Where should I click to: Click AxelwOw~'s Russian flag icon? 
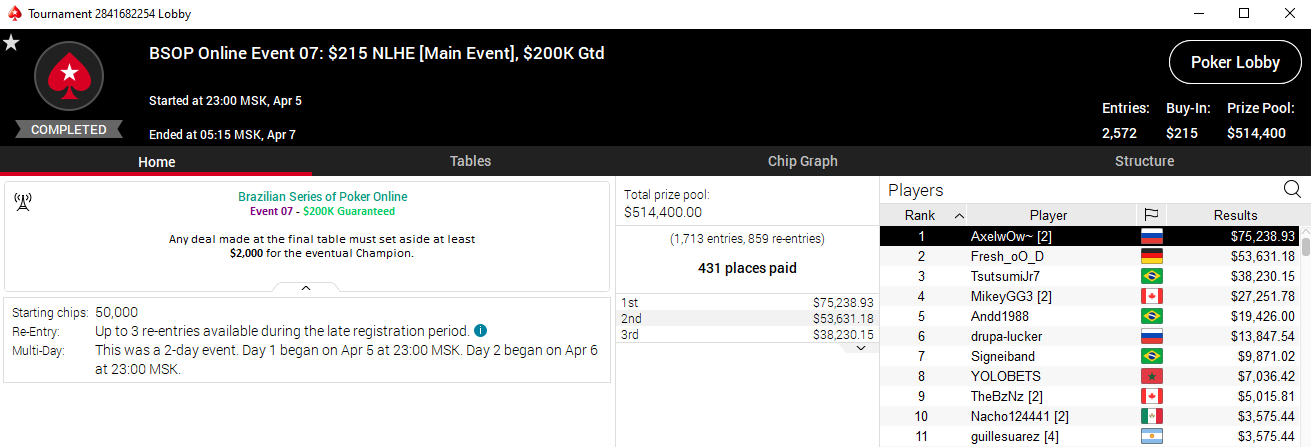pos(1152,237)
